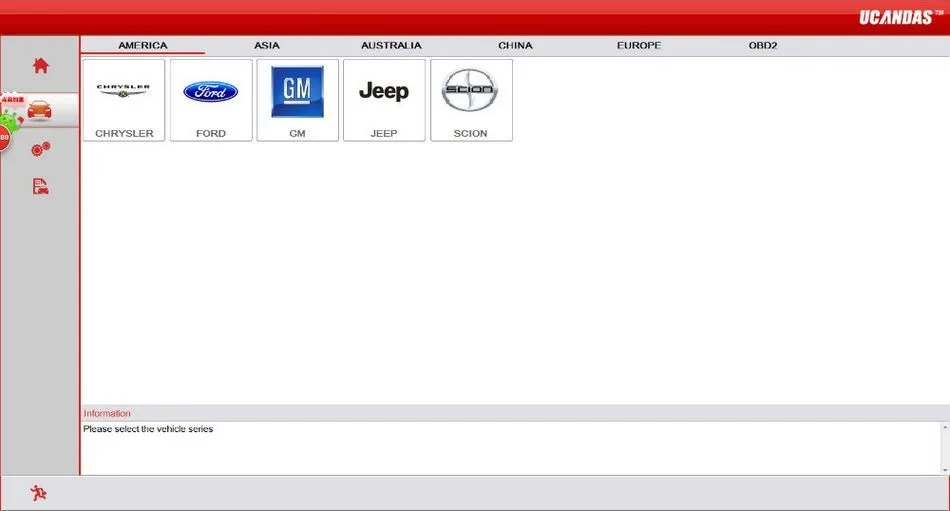Switch to the AUSTRALIA tab
950x511 pixels.
pyautogui.click(x=391, y=45)
